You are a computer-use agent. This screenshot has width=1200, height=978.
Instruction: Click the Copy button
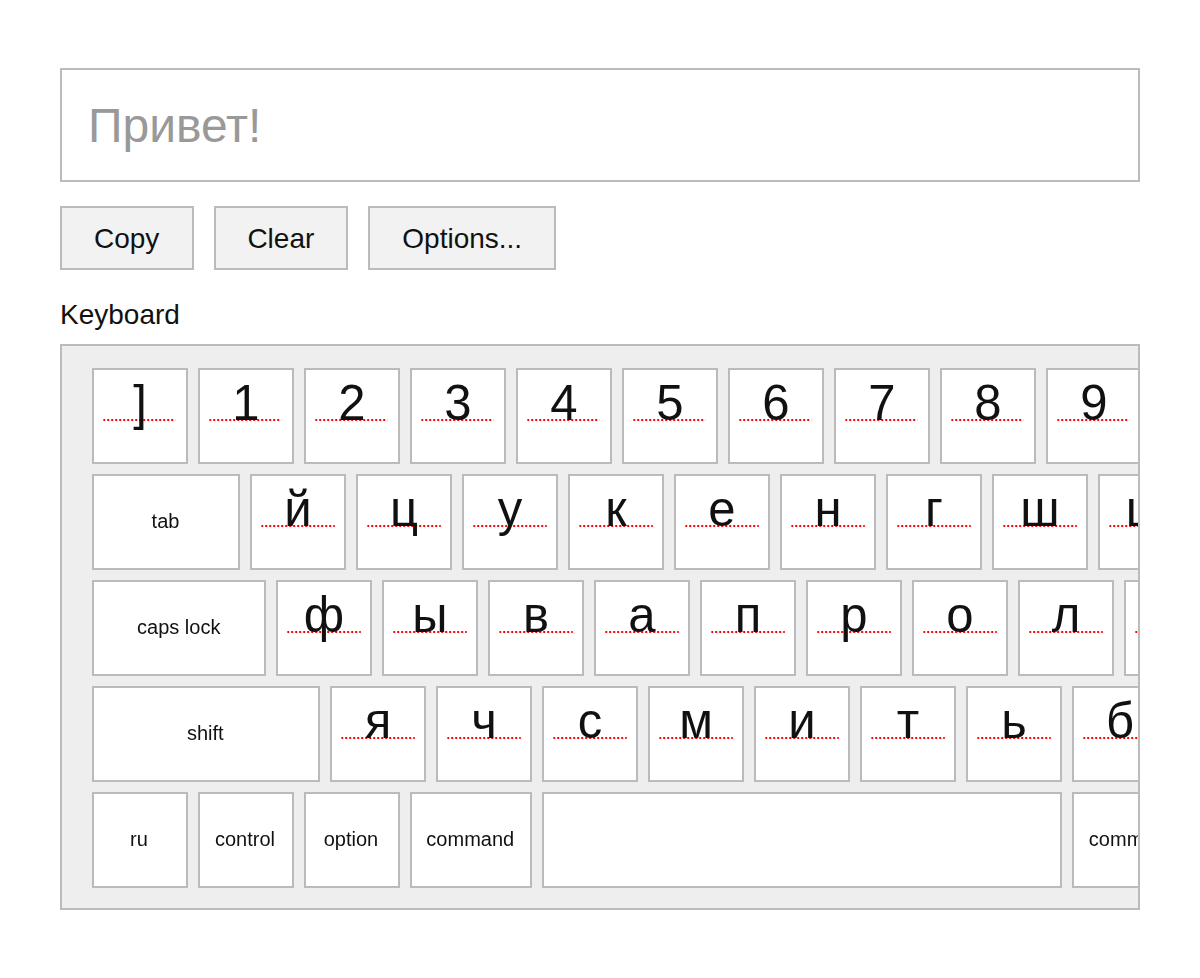tap(127, 238)
